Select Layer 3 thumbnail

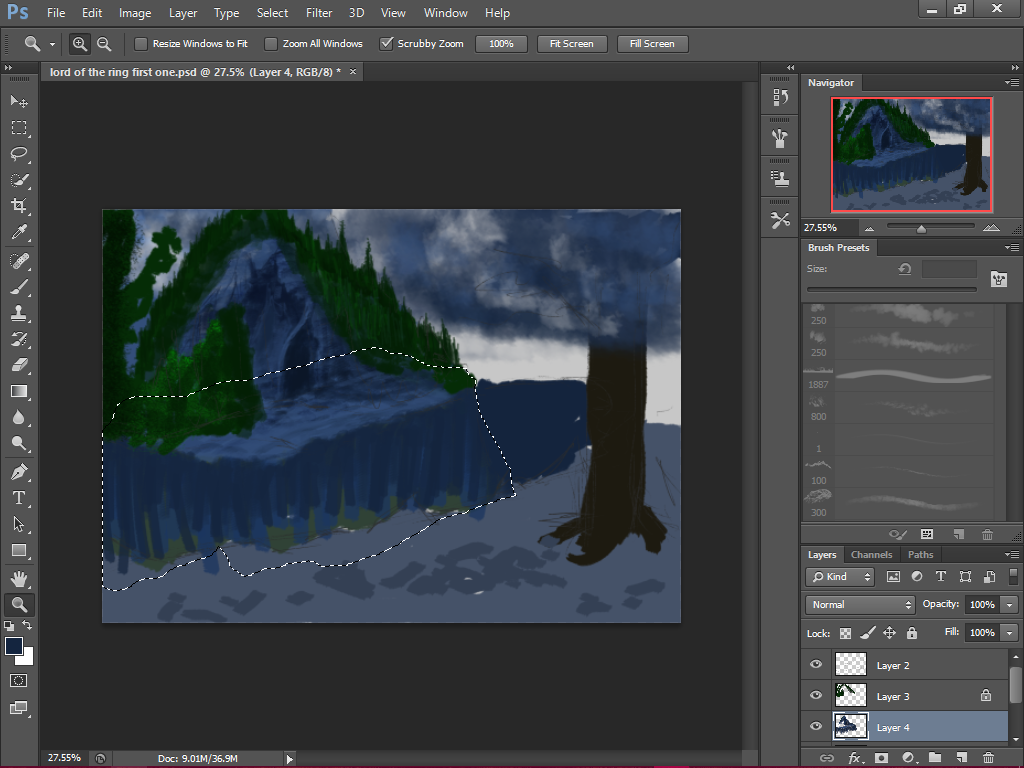(x=851, y=696)
